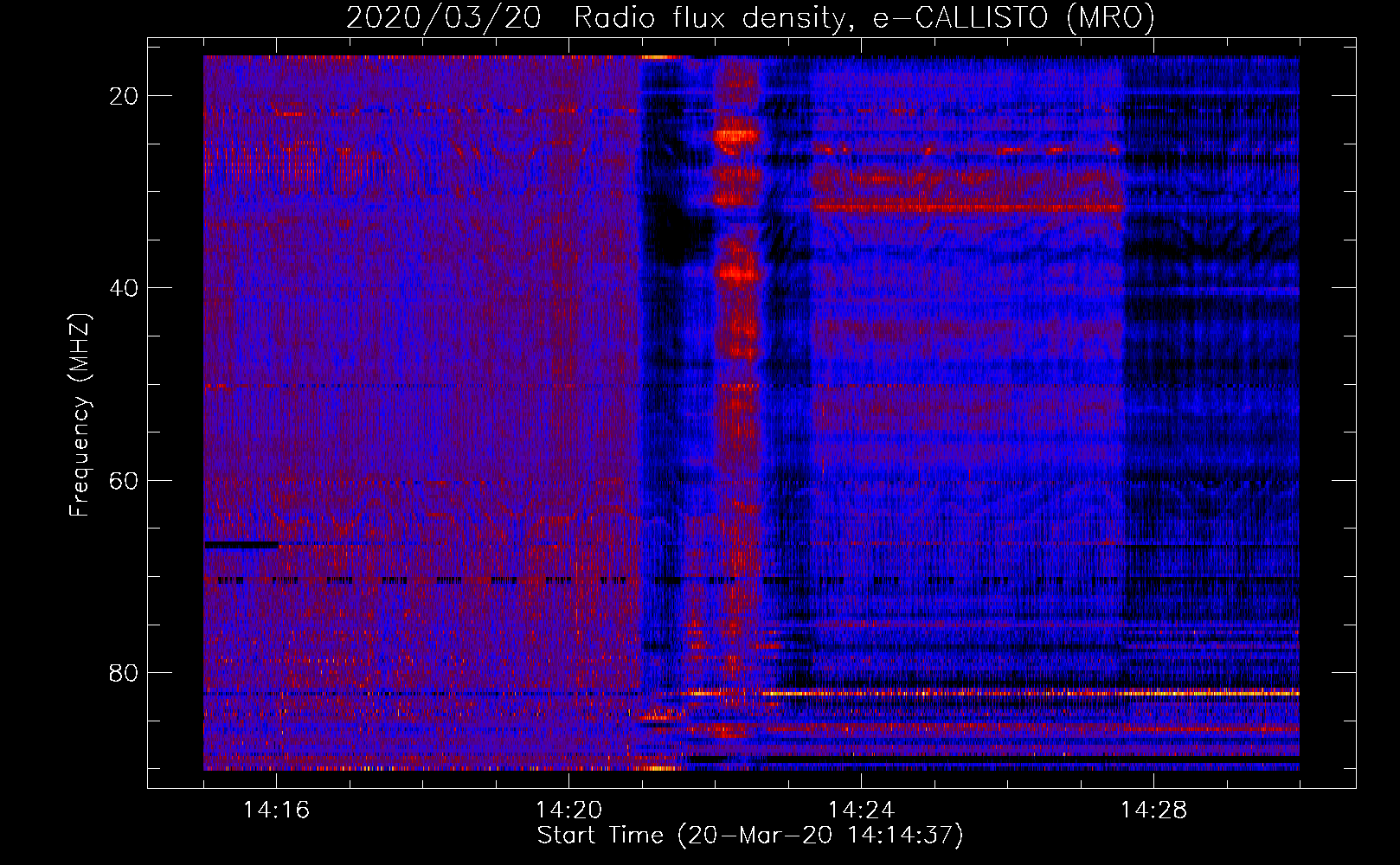The image size is (1400, 865).
Task: Click the bright red burst near 24 MHz
Action: [735, 136]
